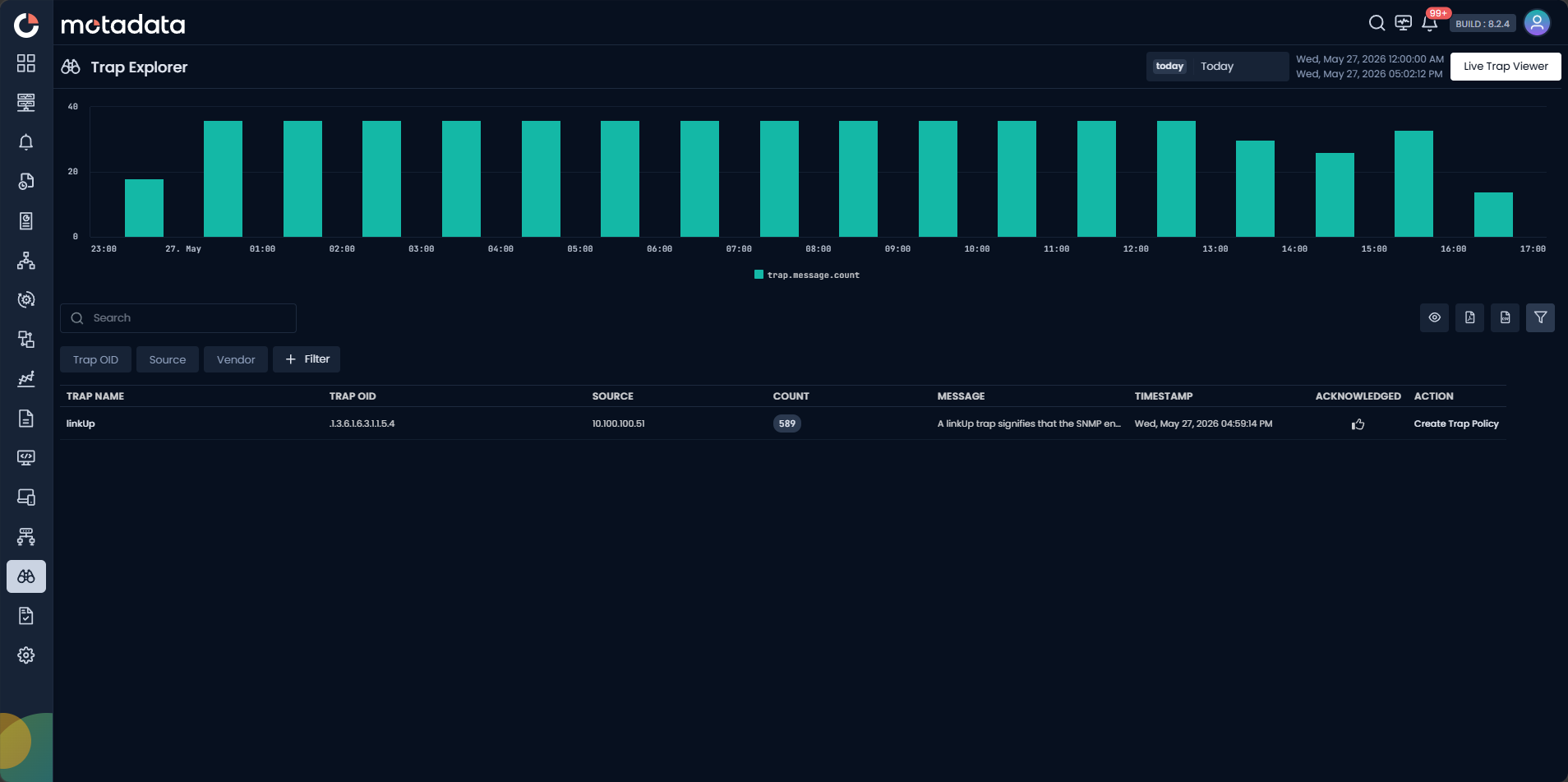The image size is (1568, 782).
Task: Acknowledge the linkUp trap thumbs-up
Action: tap(1358, 424)
